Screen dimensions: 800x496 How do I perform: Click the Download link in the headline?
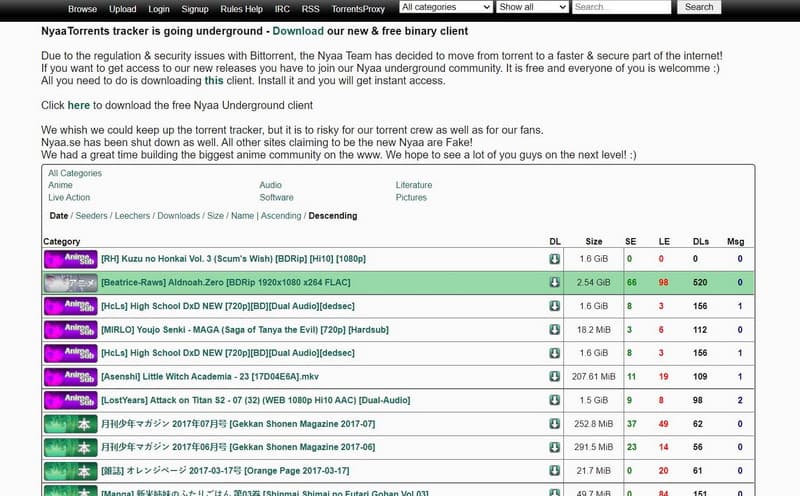[x=297, y=31]
